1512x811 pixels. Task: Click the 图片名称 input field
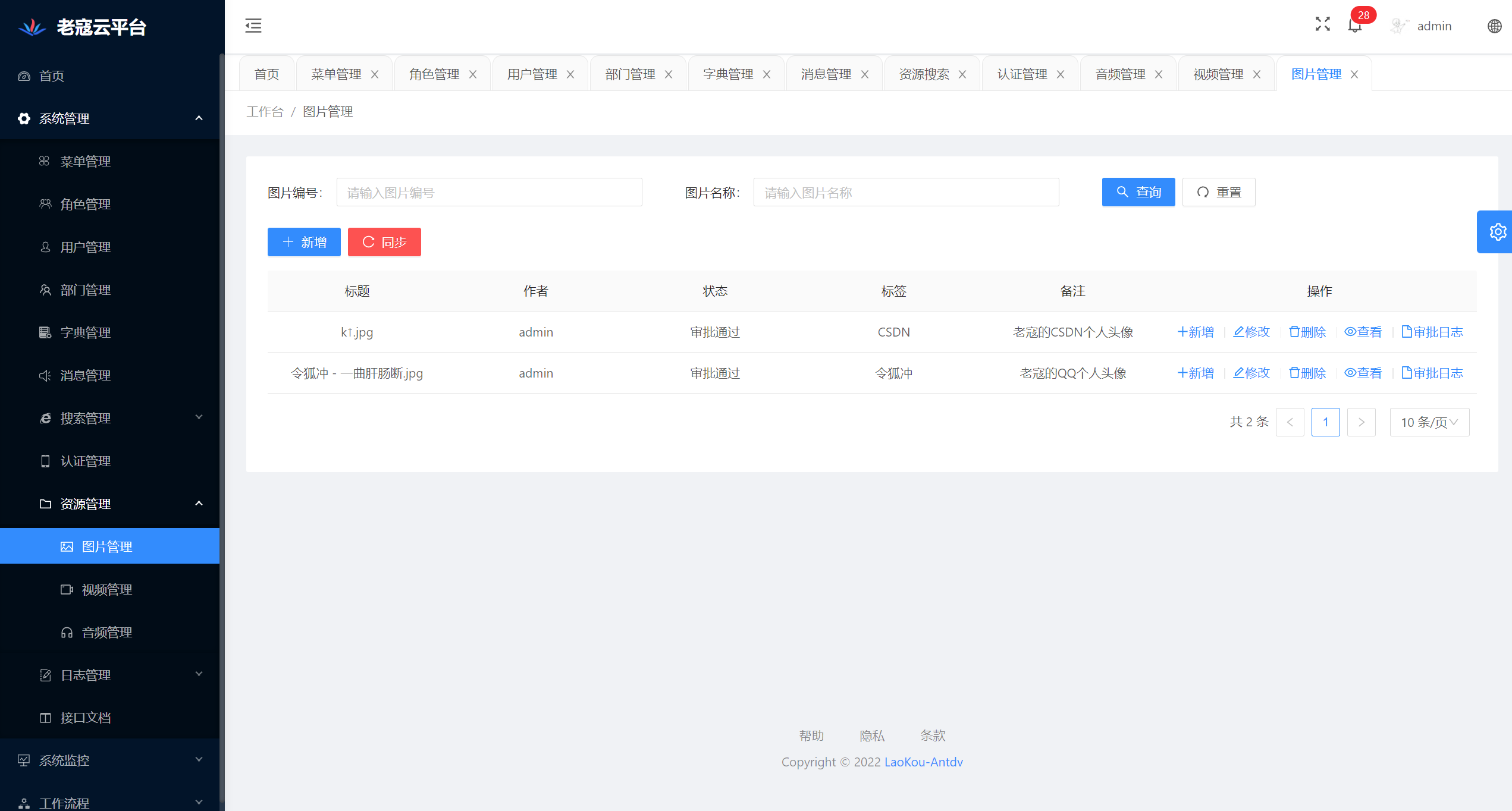tap(906, 193)
